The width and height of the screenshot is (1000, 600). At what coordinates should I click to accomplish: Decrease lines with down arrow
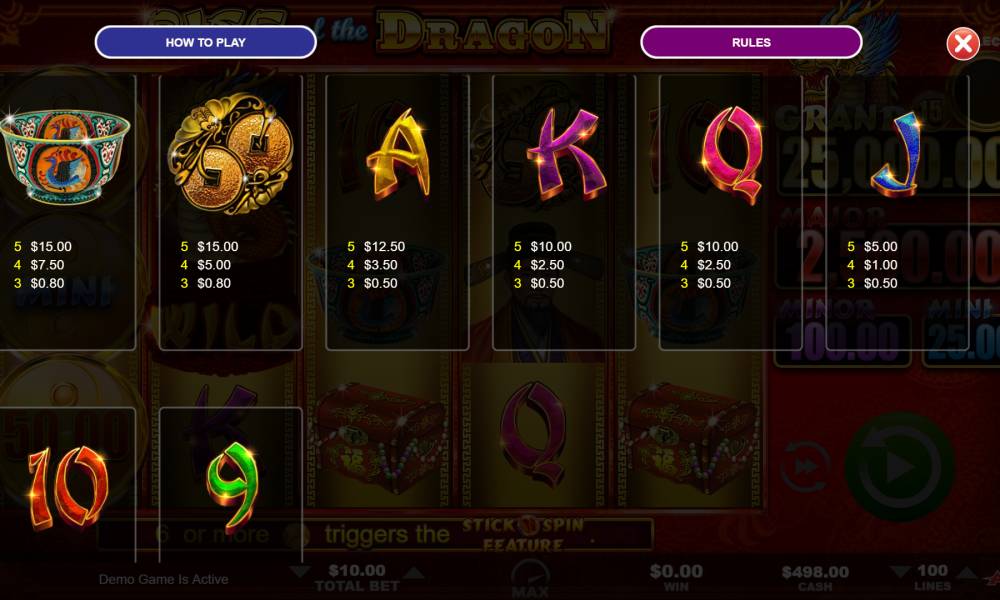point(900,571)
